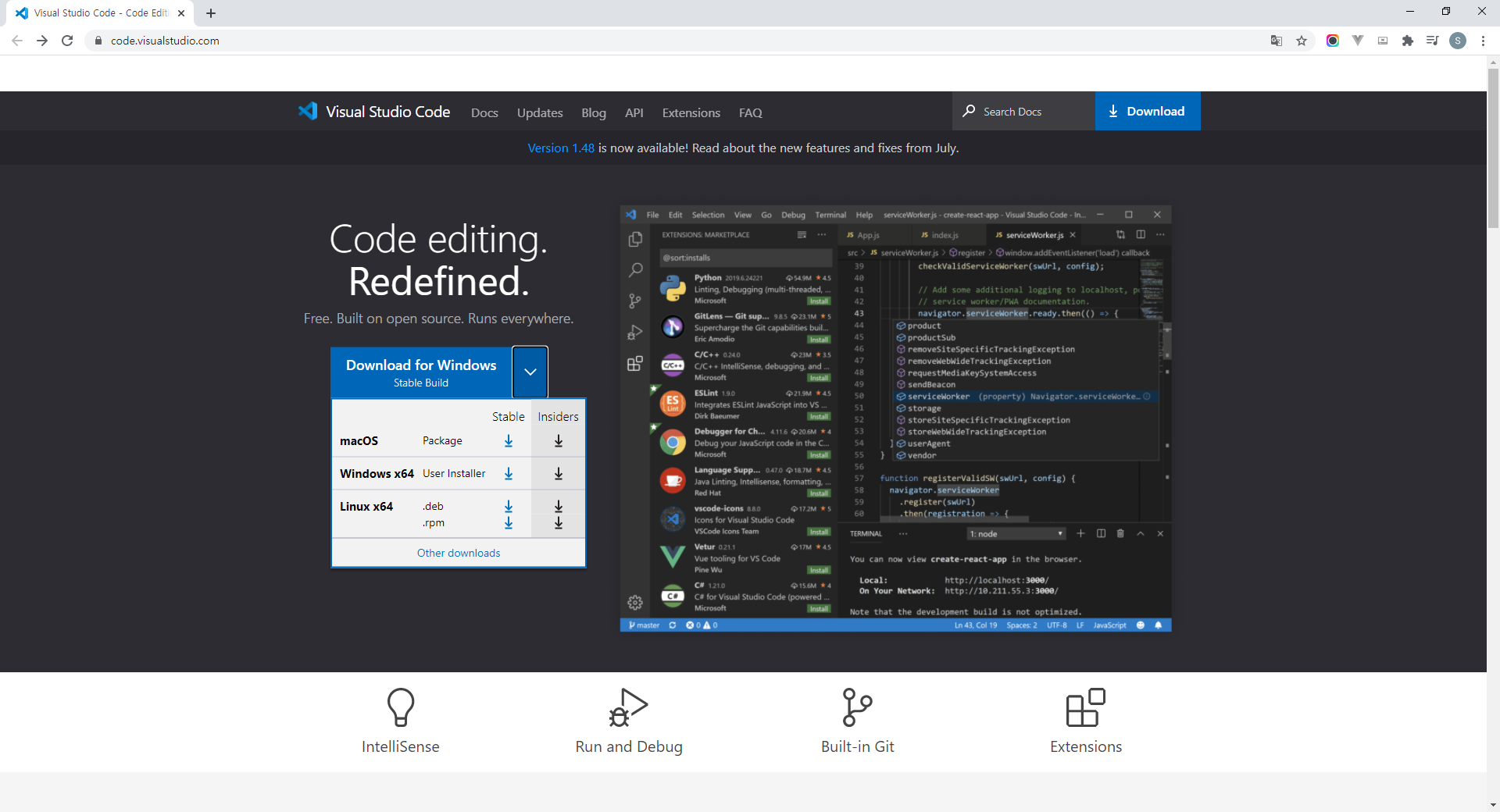
Task: Click the Extensions blocks icon
Action: pos(1086,707)
